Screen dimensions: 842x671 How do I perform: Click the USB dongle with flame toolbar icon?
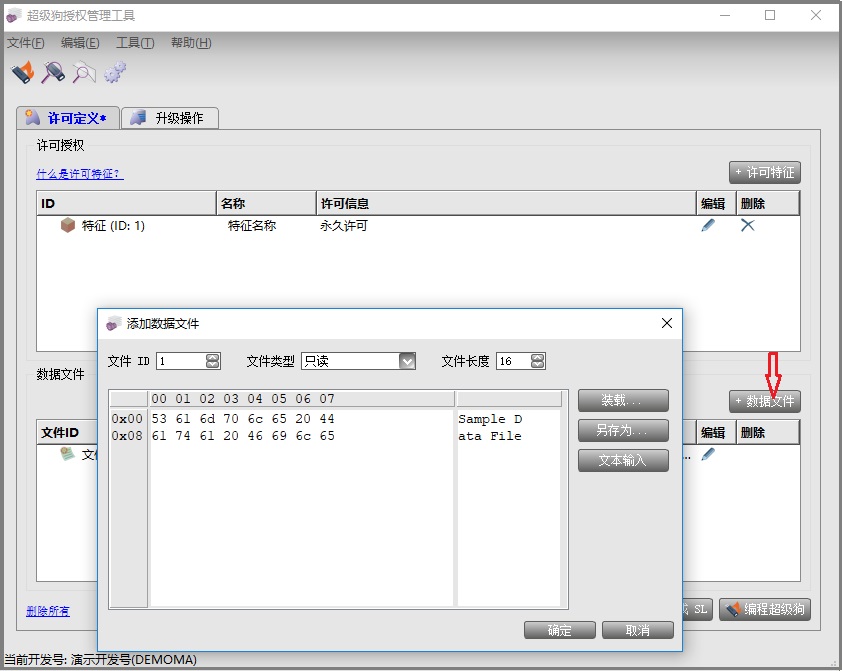click(22, 72)
